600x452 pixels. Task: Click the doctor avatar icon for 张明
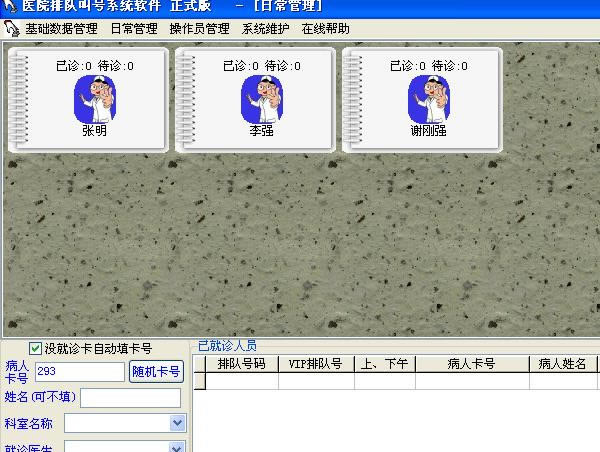[95, 99]
